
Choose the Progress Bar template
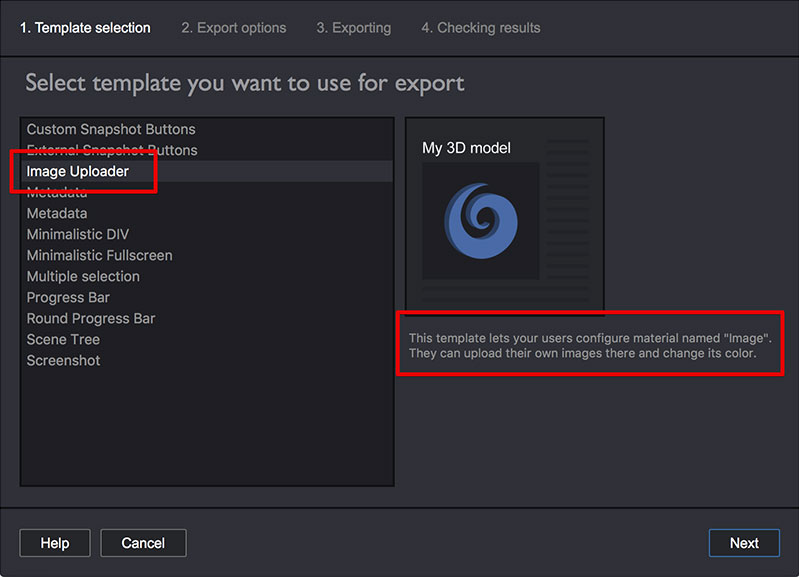[207, 297]
